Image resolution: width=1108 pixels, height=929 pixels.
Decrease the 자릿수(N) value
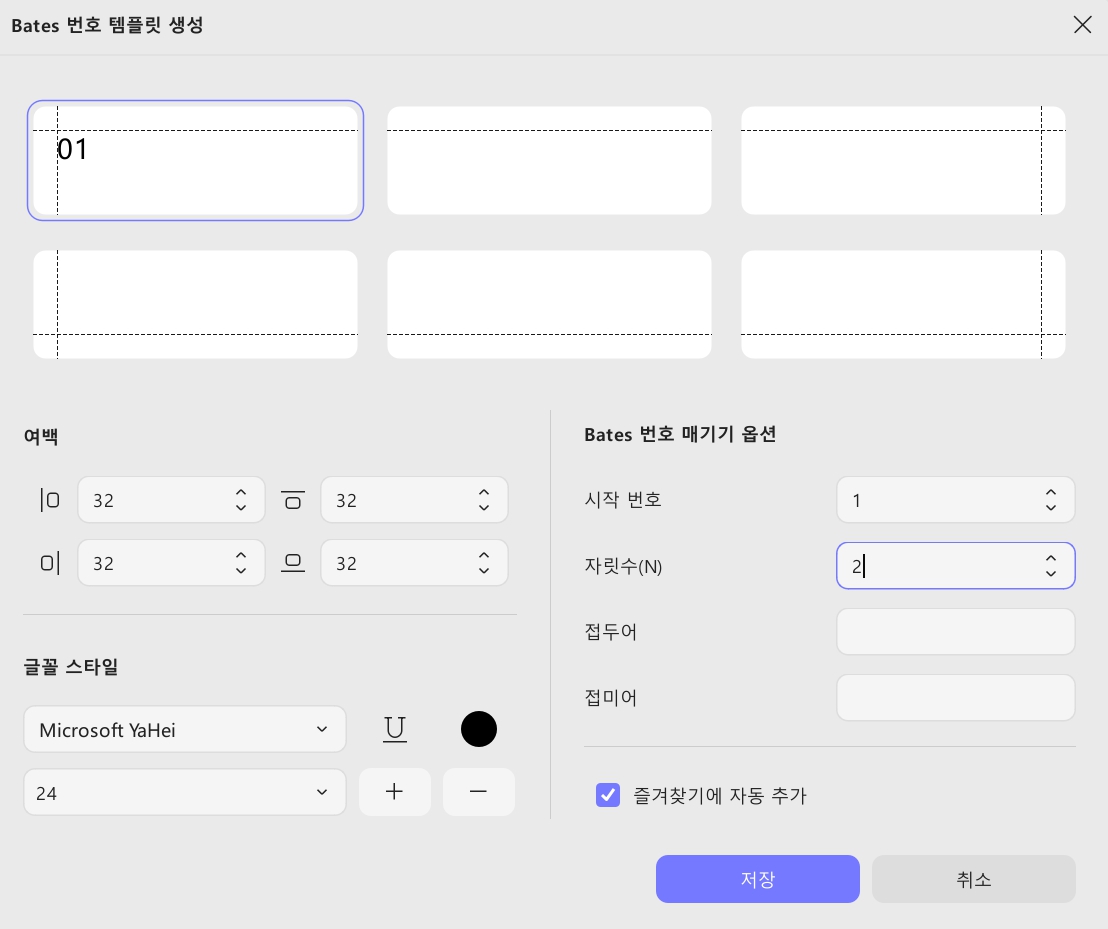(1051, 573)
